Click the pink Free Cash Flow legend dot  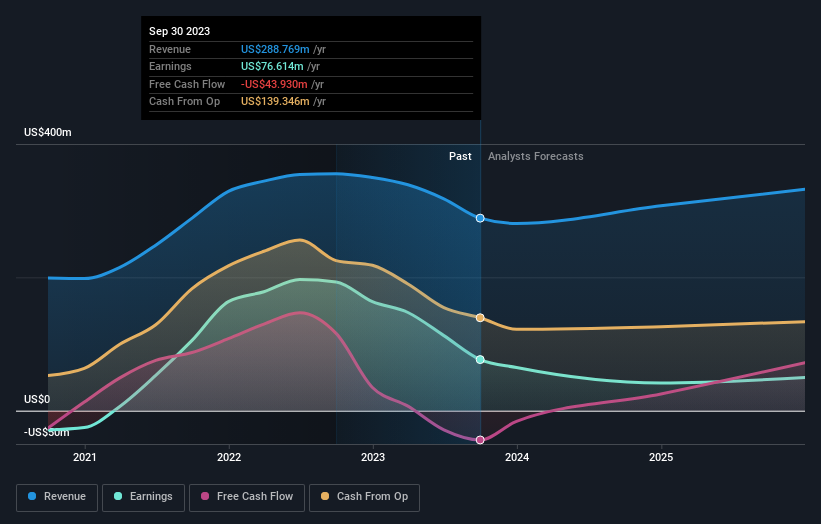[205, 496]
